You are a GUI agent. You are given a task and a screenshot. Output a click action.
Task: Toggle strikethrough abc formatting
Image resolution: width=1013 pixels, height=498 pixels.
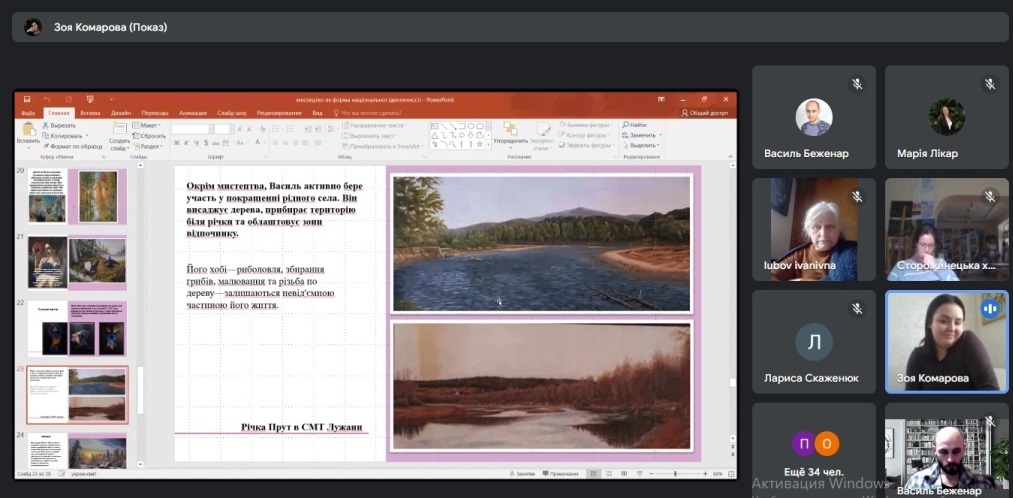[x=216, y=143]
